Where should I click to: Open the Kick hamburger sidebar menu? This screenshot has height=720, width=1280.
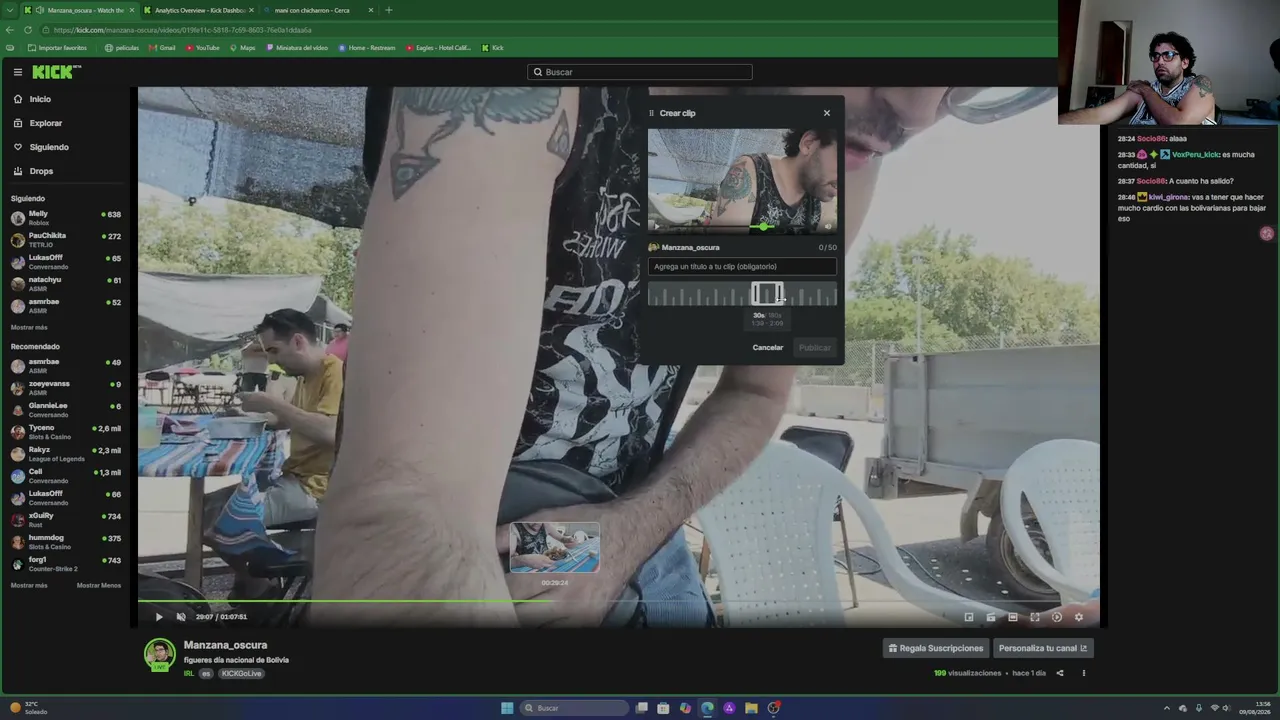coord(18,72)
